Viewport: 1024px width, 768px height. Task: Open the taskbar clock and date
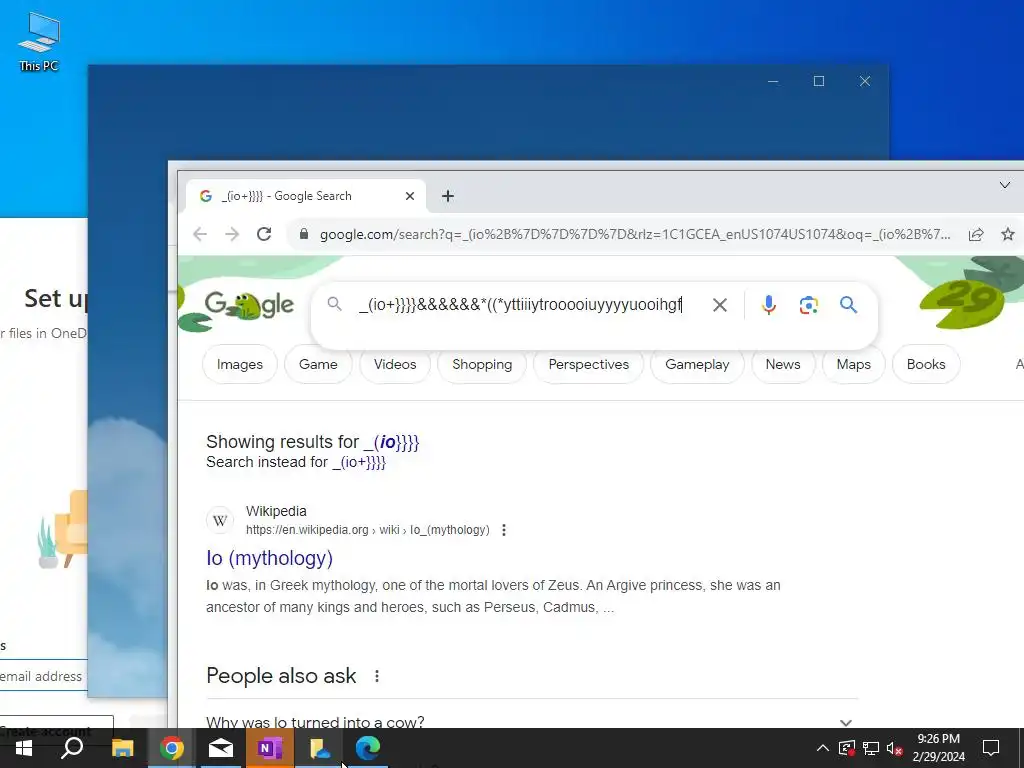(x=938, y=748)
